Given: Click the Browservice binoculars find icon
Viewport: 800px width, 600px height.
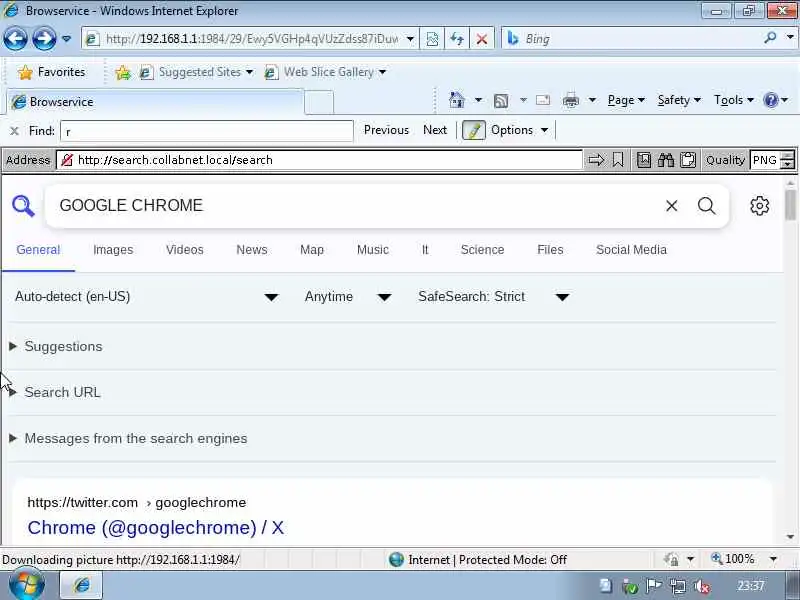Looking at the screenshot, I should tap(666, 160).
